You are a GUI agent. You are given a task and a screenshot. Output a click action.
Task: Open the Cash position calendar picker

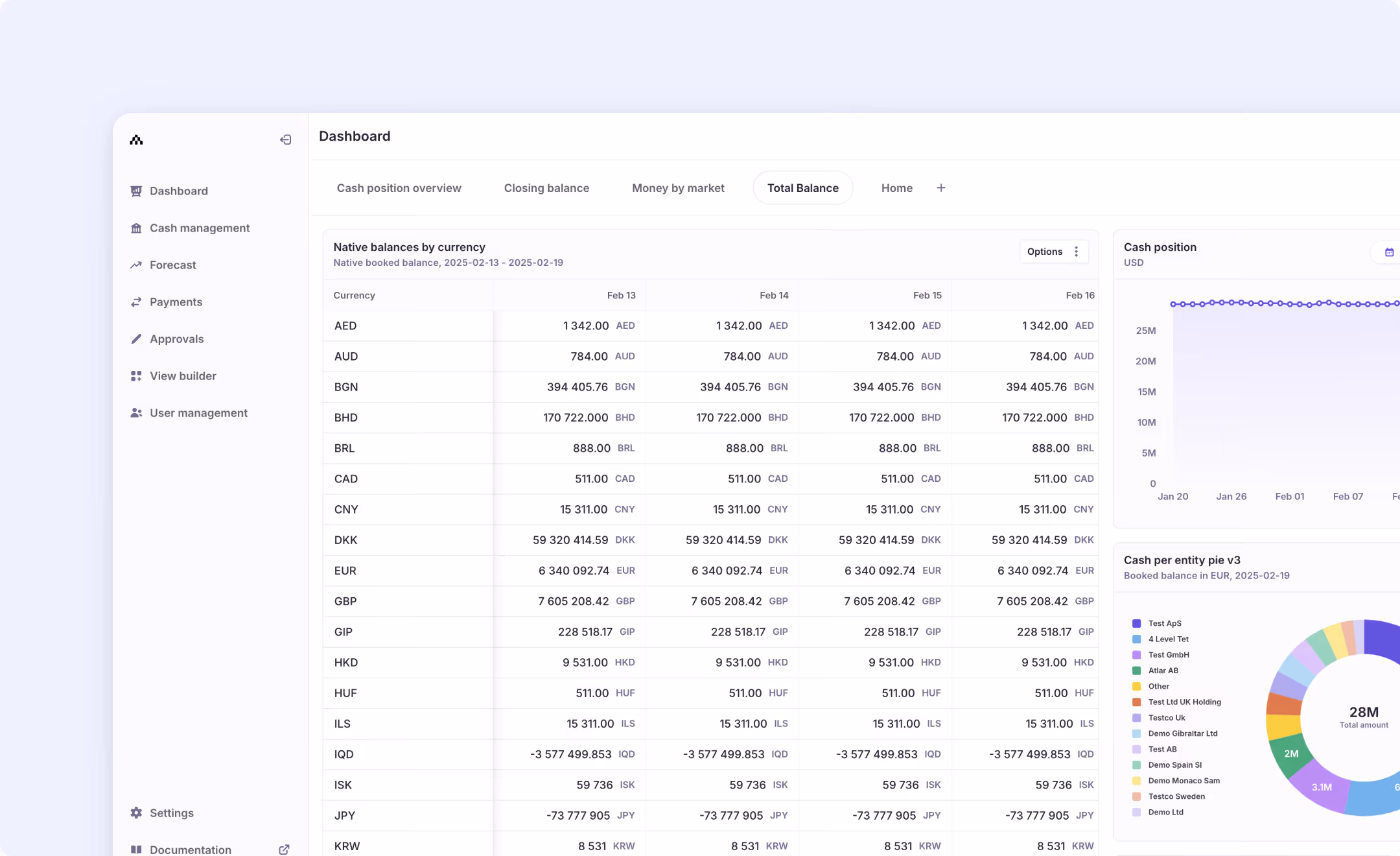(x=1389, y=252)
